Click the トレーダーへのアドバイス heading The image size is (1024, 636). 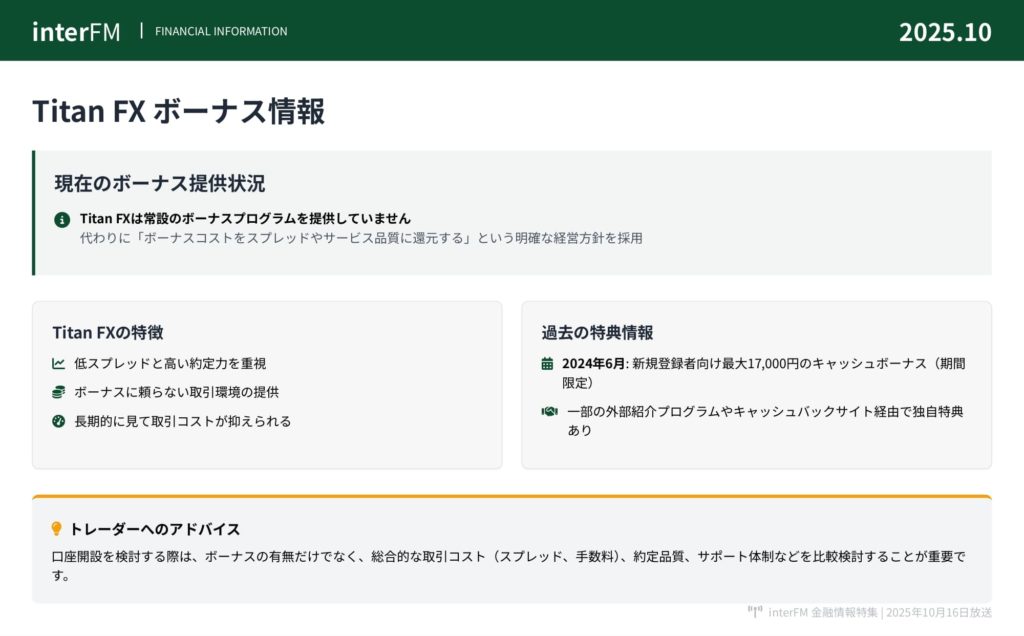[155, 529]
